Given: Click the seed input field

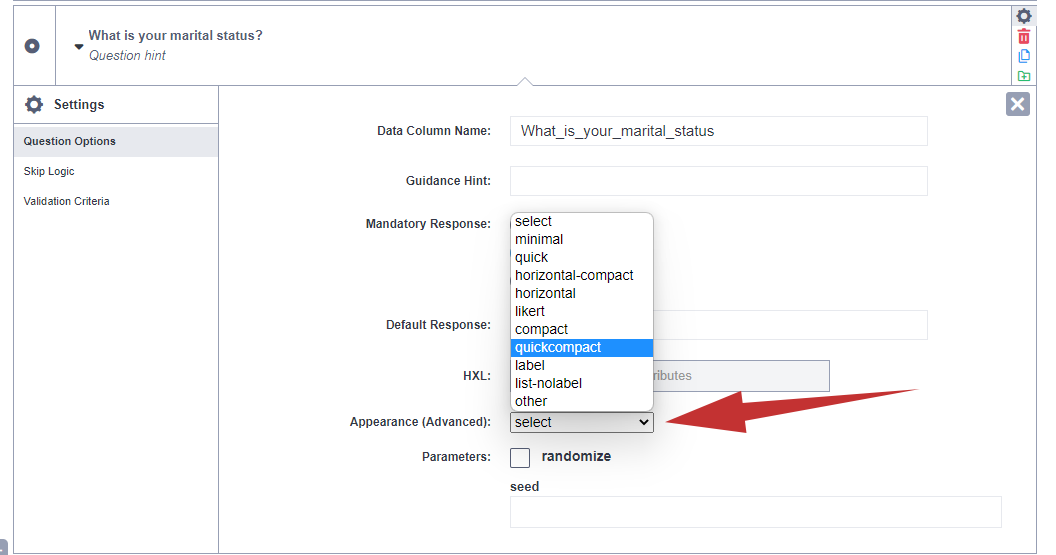Looking at the screenshot, I should [x=755, y=511].
